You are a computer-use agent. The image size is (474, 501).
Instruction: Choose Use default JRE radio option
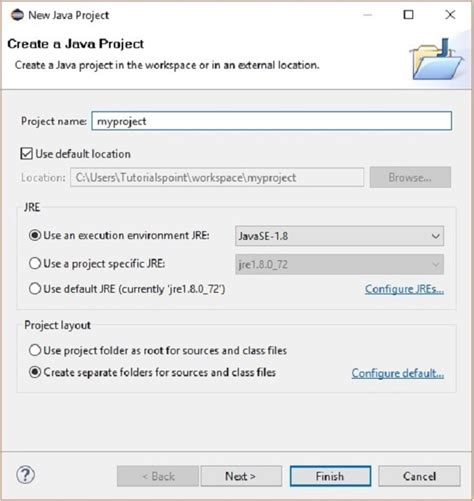click(35, 289)
